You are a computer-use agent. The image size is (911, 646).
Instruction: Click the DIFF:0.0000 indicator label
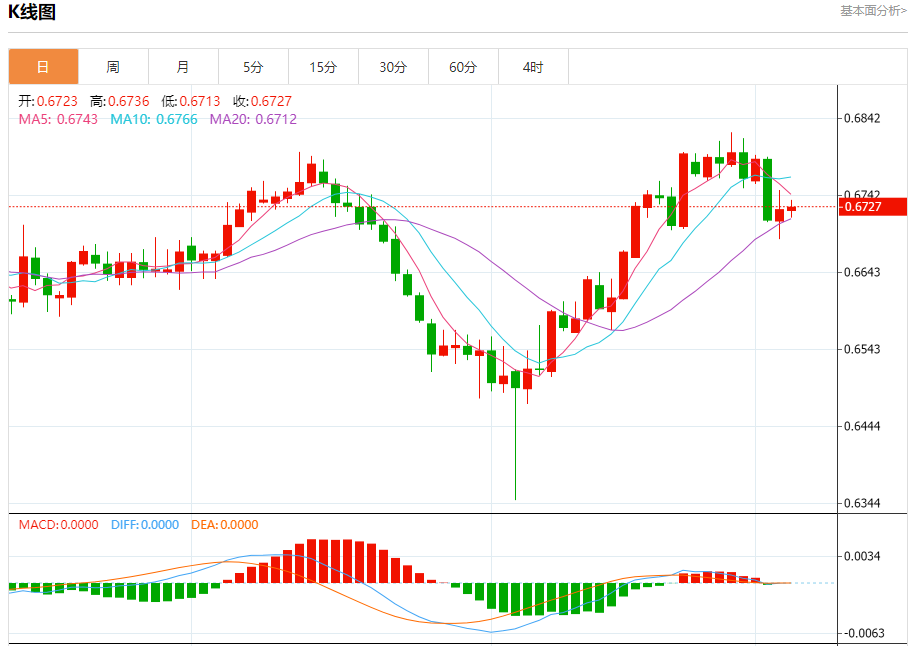coord(145,525)
